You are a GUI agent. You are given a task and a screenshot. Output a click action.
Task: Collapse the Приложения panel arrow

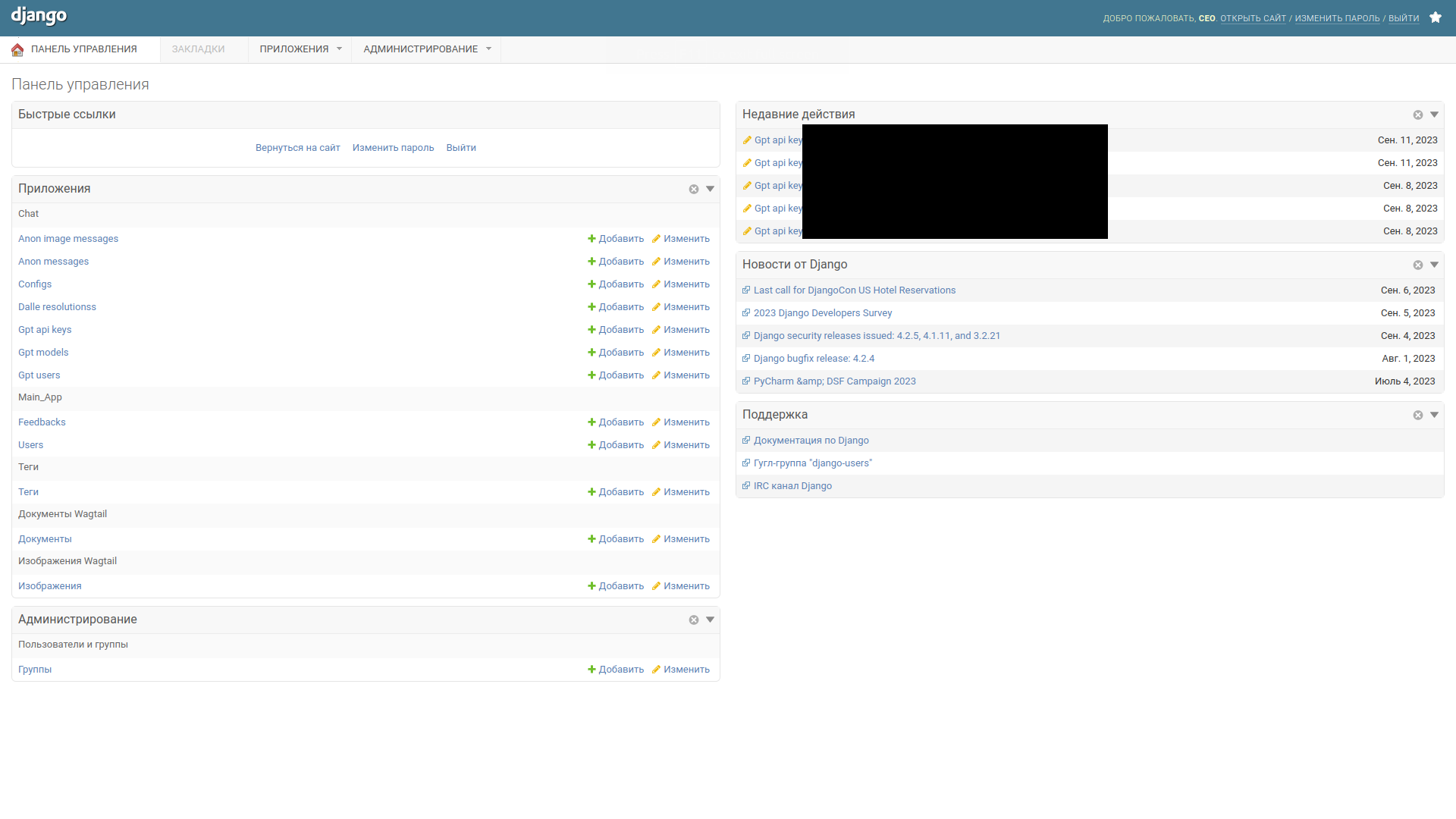[x=711, y=190]
